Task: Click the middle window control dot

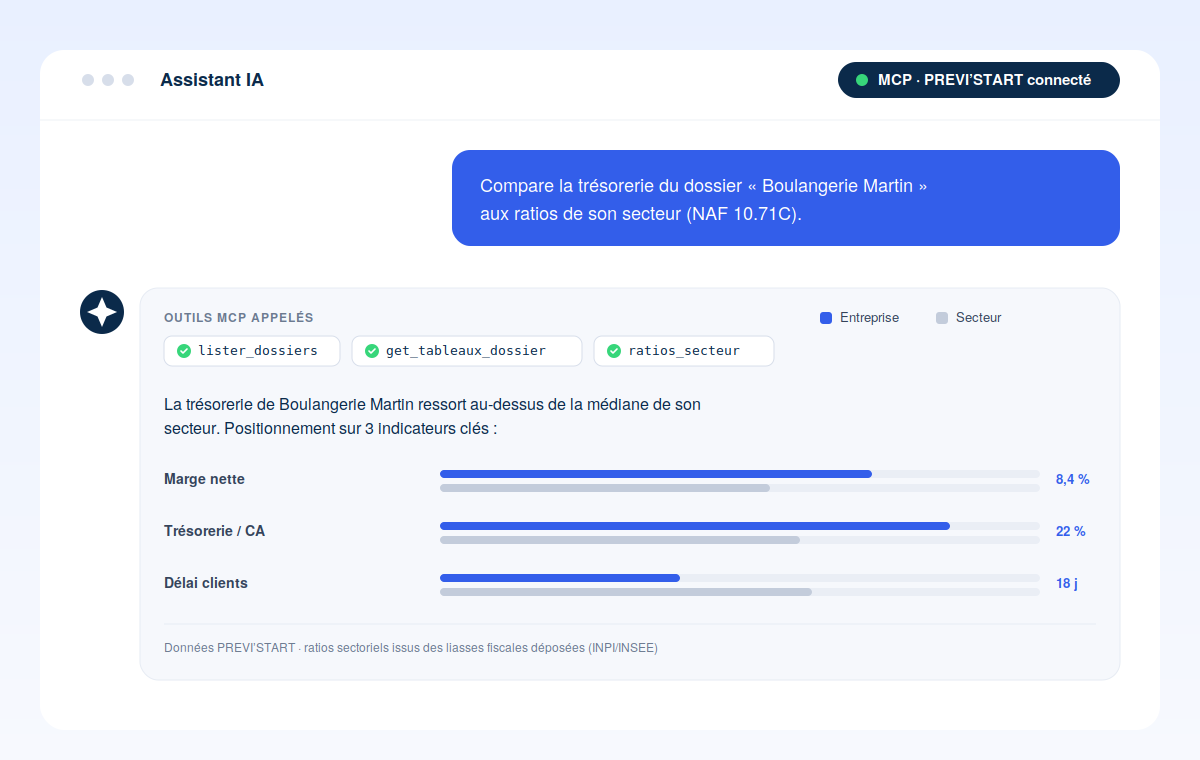Action: [108, 80]
